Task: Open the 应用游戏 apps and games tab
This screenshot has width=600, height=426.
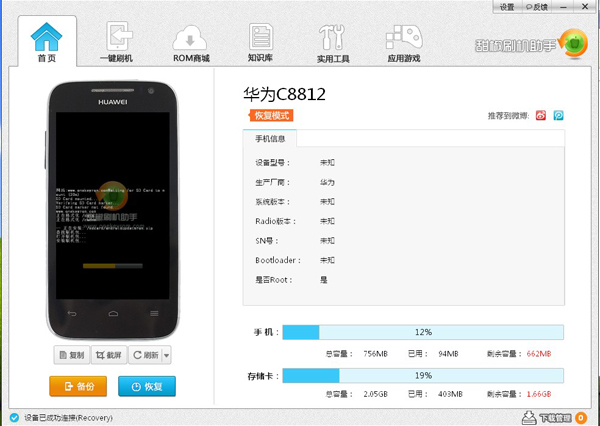Action: point(404,43)
